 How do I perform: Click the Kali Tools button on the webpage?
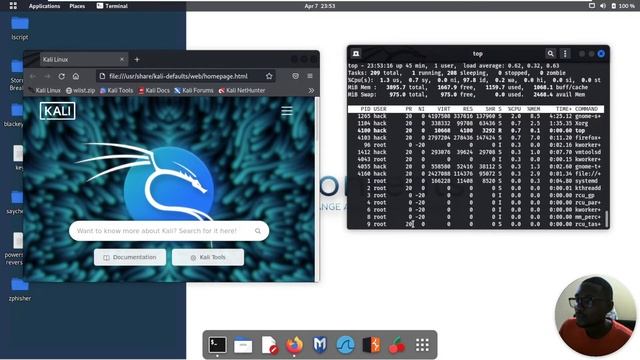pyautogui.click(x=208, y=258)
